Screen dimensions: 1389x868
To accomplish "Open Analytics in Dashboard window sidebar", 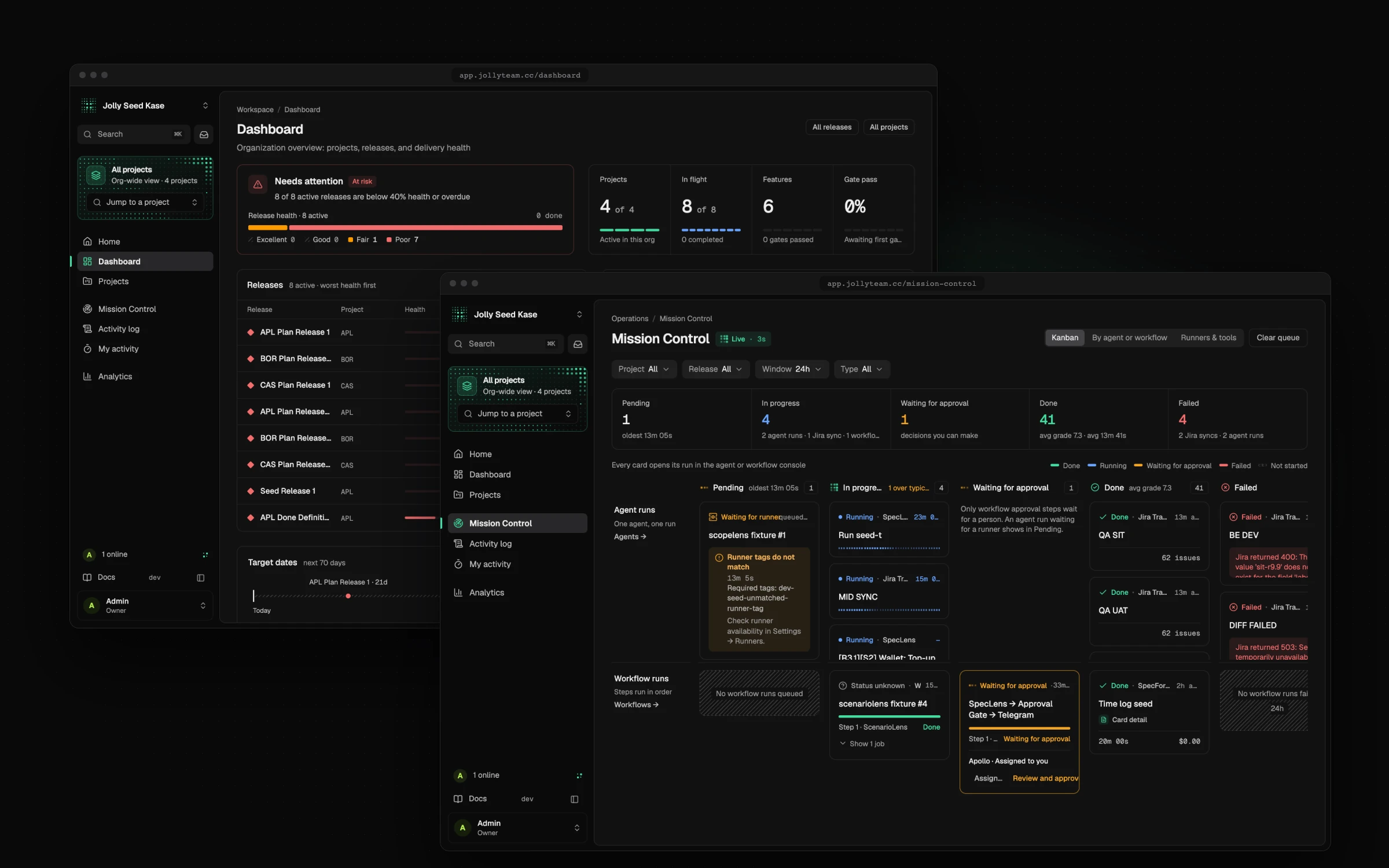I will tap(145, 377).
